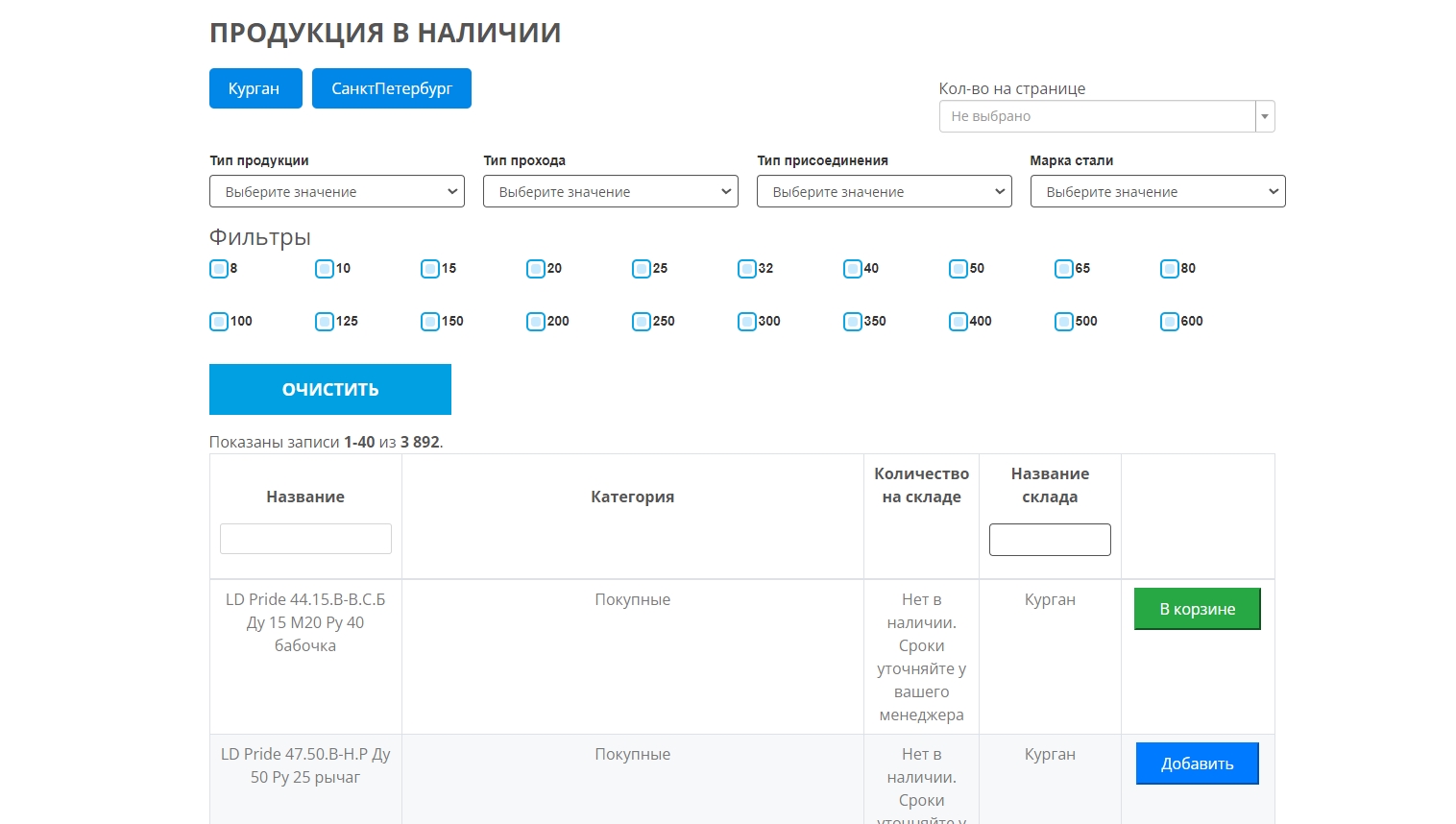Focus the Название search input field
Image resolution: width=1456 pixels, height=824 pixels.
pos(305,539)
